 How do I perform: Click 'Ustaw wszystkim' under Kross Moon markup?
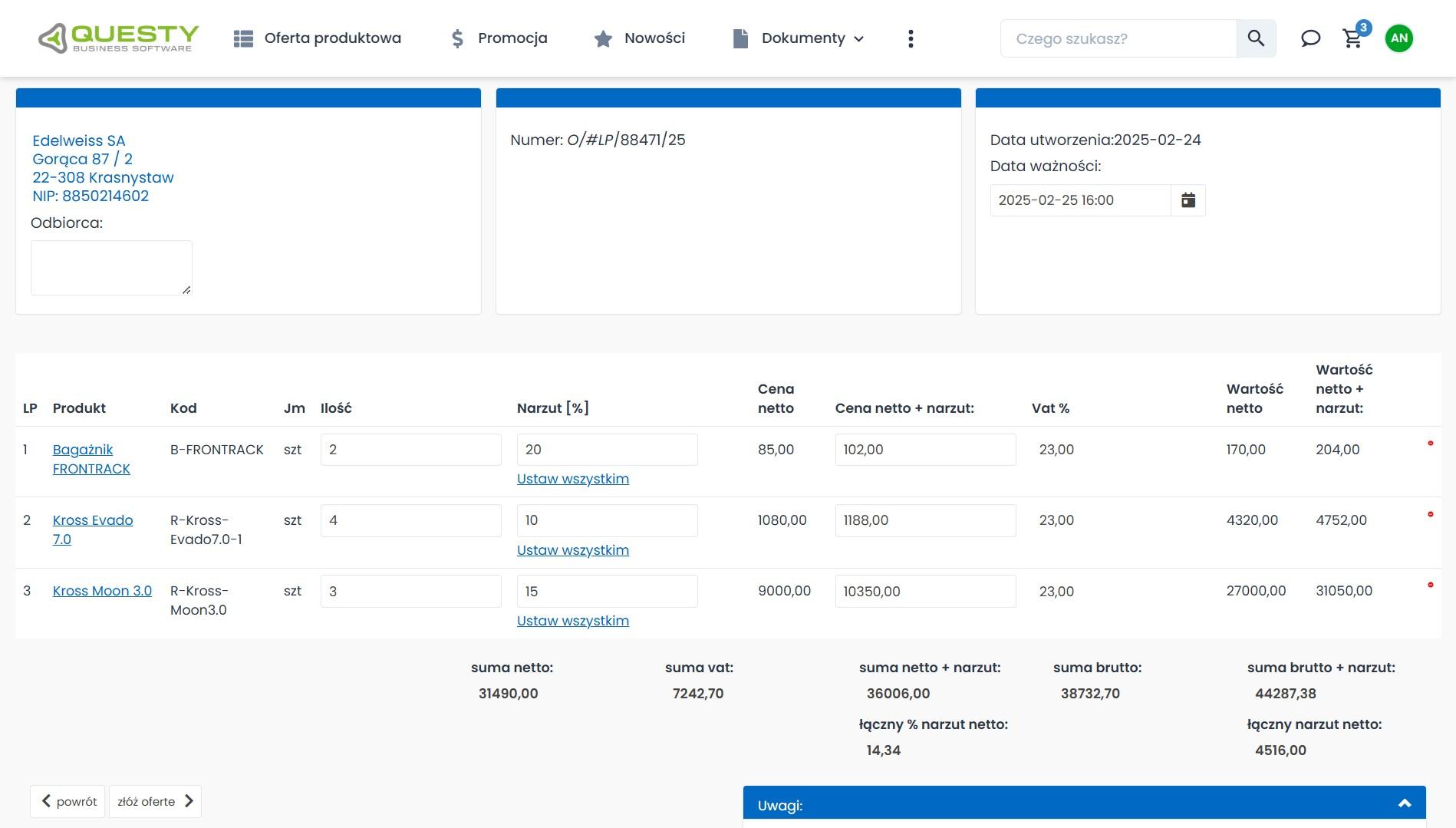click(573, 621)
